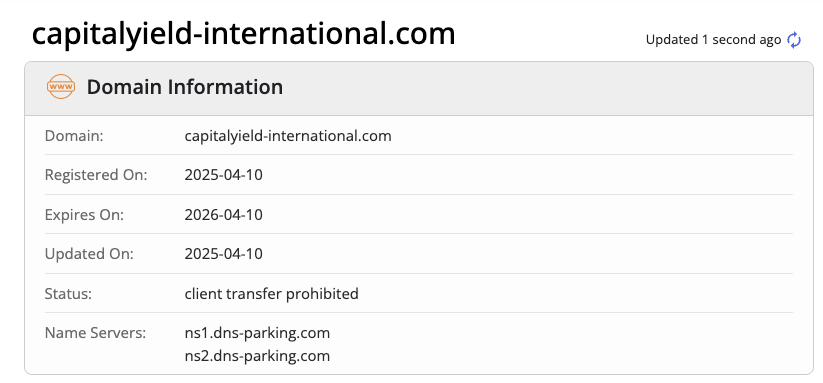
Task: Click the Domain: field label
Action: coord(74,136)
